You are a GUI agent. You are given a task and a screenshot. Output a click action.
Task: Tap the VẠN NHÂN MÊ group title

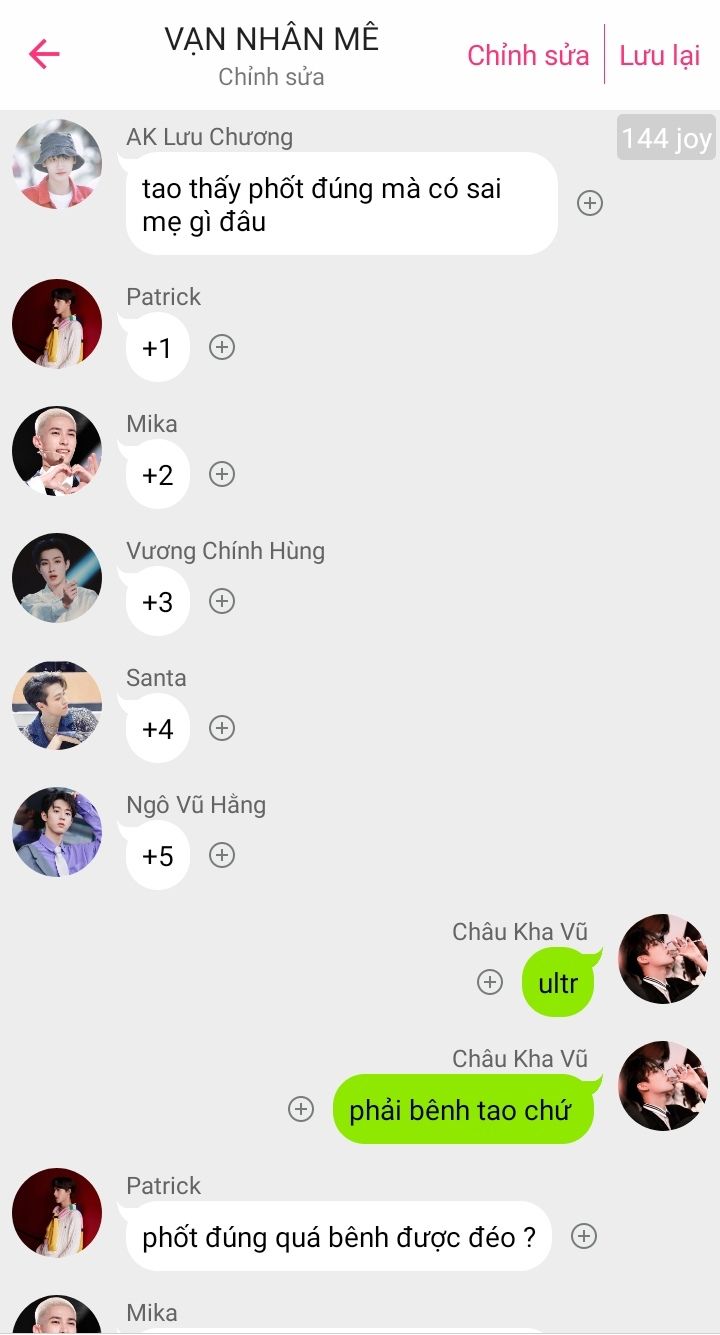(271, 39)
